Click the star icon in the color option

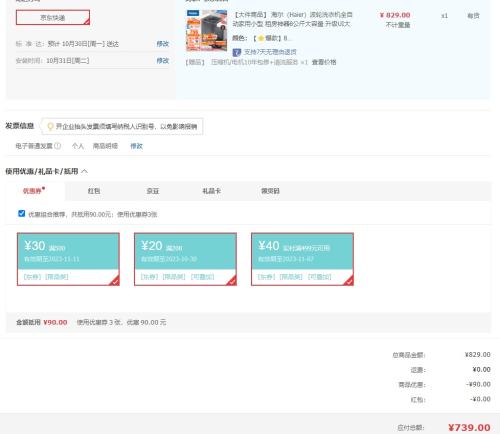tap(261, 38)
